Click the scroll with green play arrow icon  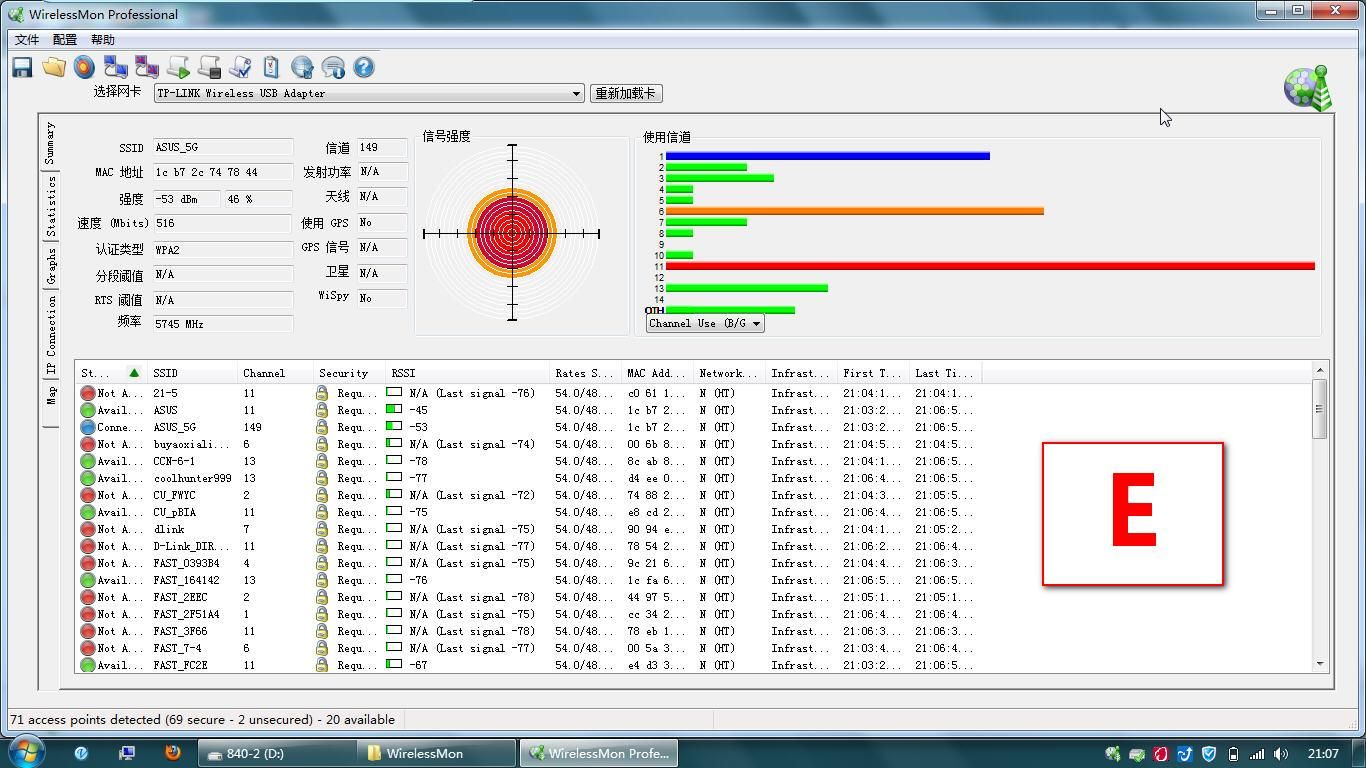(x=178, y=67)
